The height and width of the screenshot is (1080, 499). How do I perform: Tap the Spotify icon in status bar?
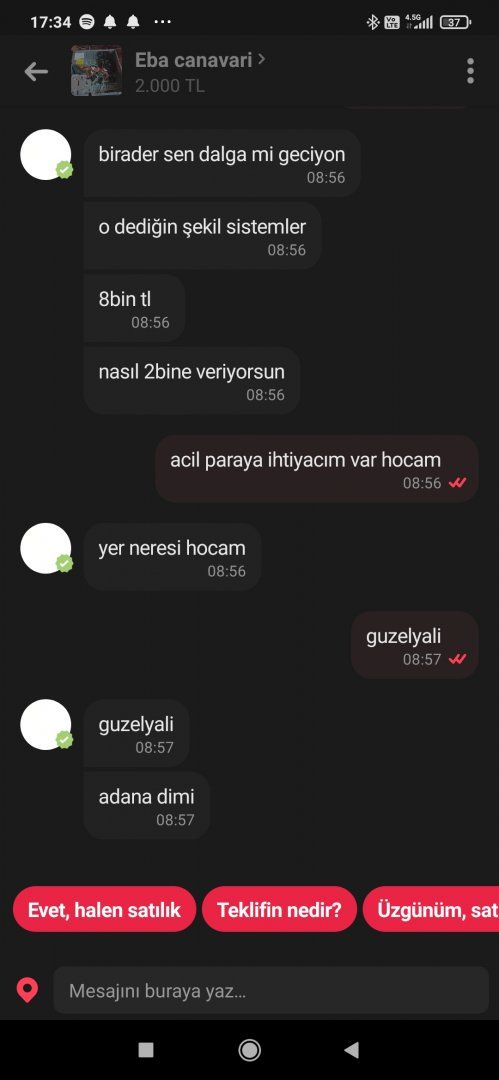pyautogui.click(x=87, y=22)
